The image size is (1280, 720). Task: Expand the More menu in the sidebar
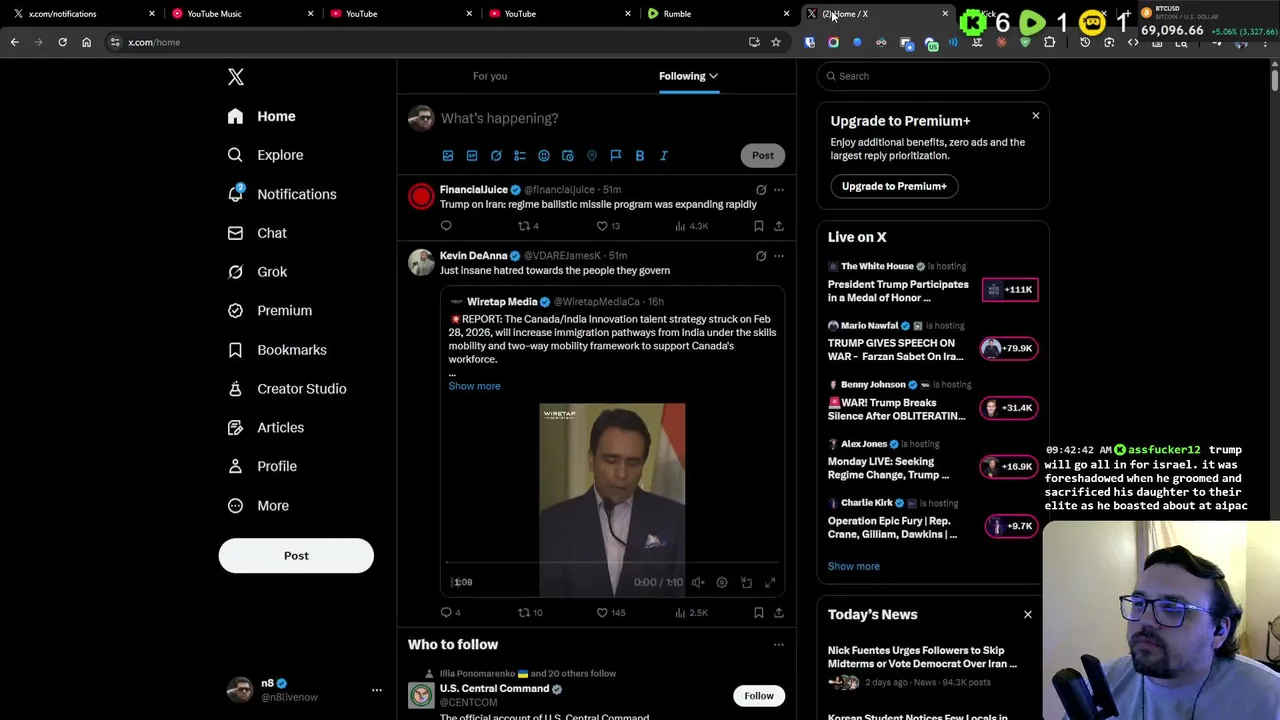pos(258,506)
